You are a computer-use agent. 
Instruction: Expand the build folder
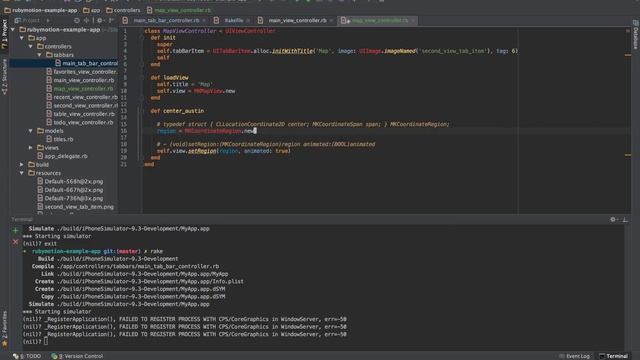pos(22,164)
